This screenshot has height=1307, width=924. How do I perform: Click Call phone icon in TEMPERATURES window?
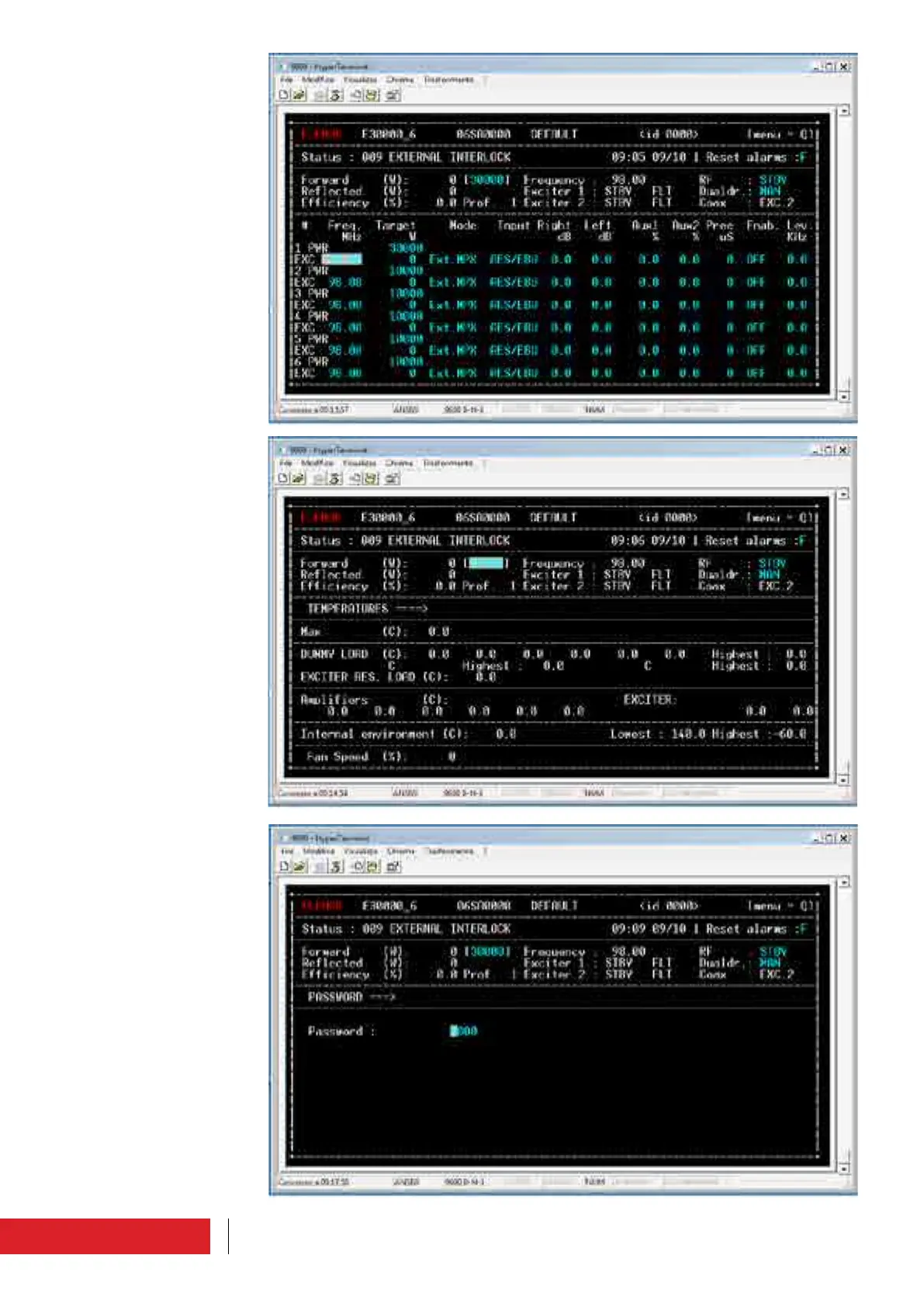click(x=320, y=479)
